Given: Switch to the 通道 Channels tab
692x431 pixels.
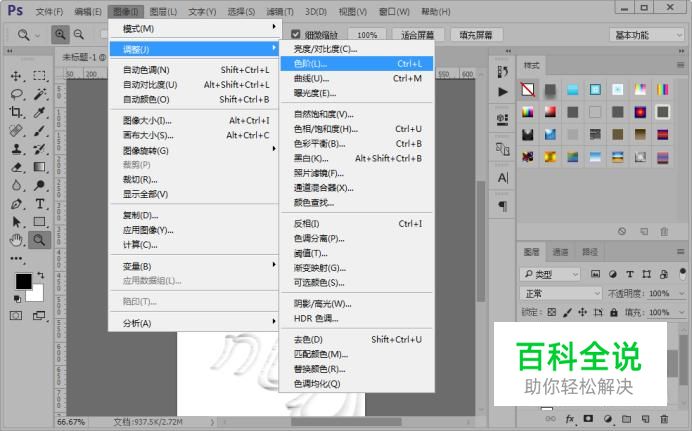Looking at the screenshot, I should (560, 252).
